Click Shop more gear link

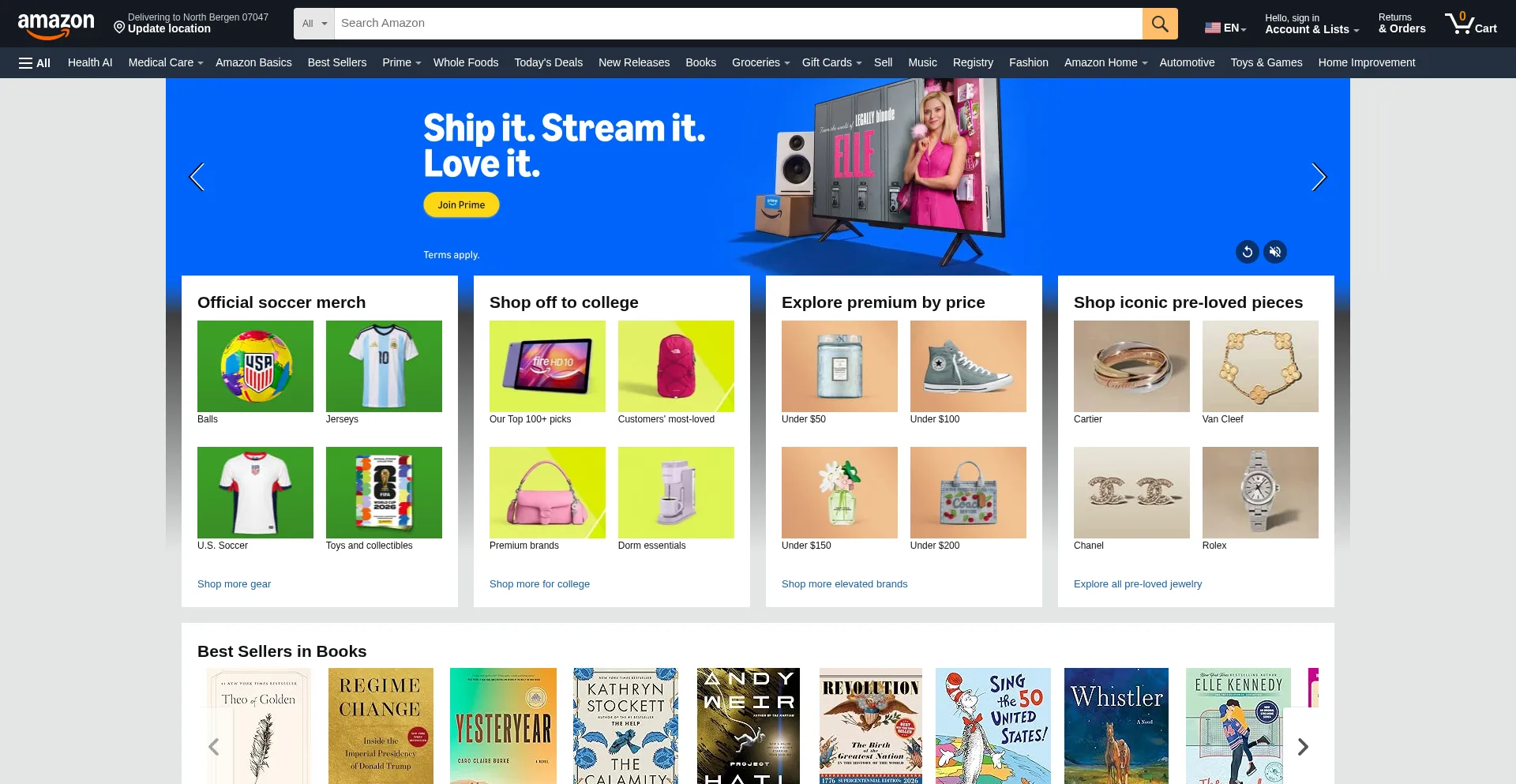(234, 584)
